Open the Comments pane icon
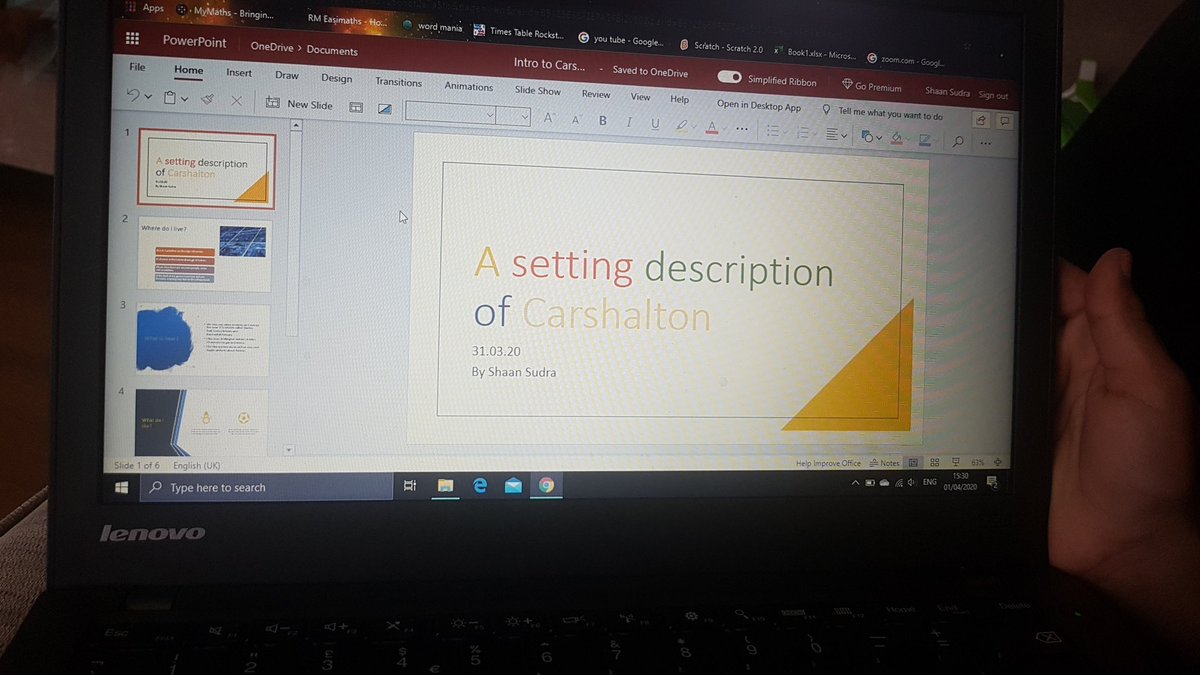 [x=1004, y=121]
